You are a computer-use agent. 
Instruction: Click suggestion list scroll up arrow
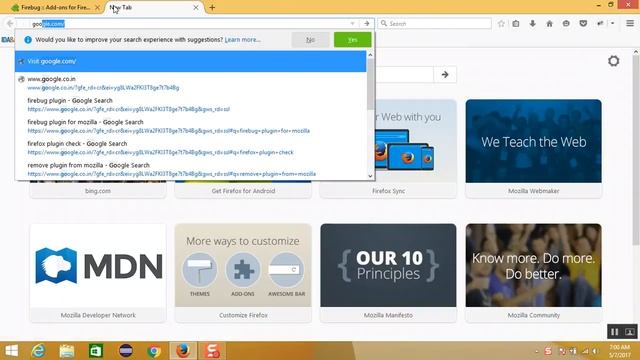(370, 55)
